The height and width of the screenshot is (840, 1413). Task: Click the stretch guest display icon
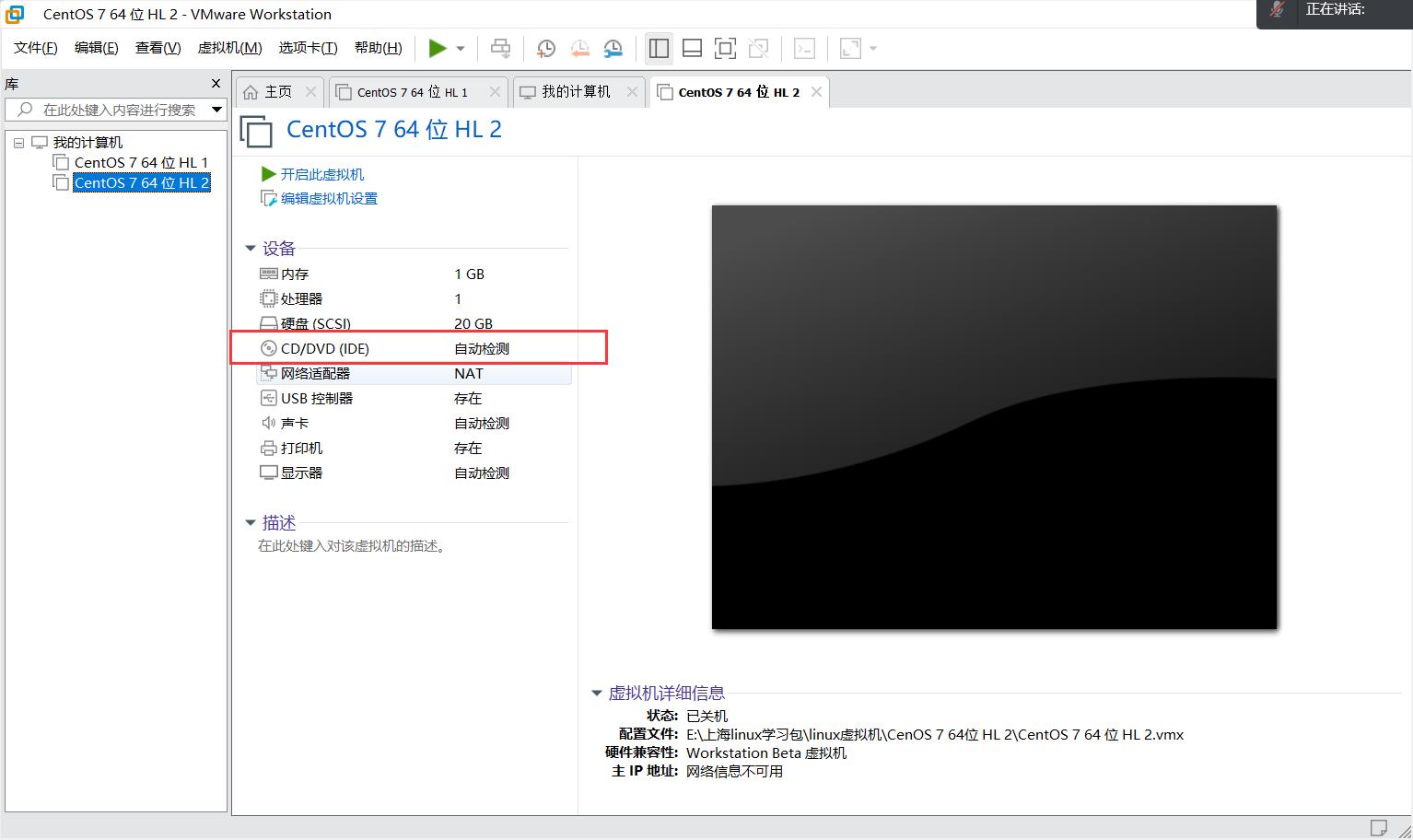click(x=850, y=49)
